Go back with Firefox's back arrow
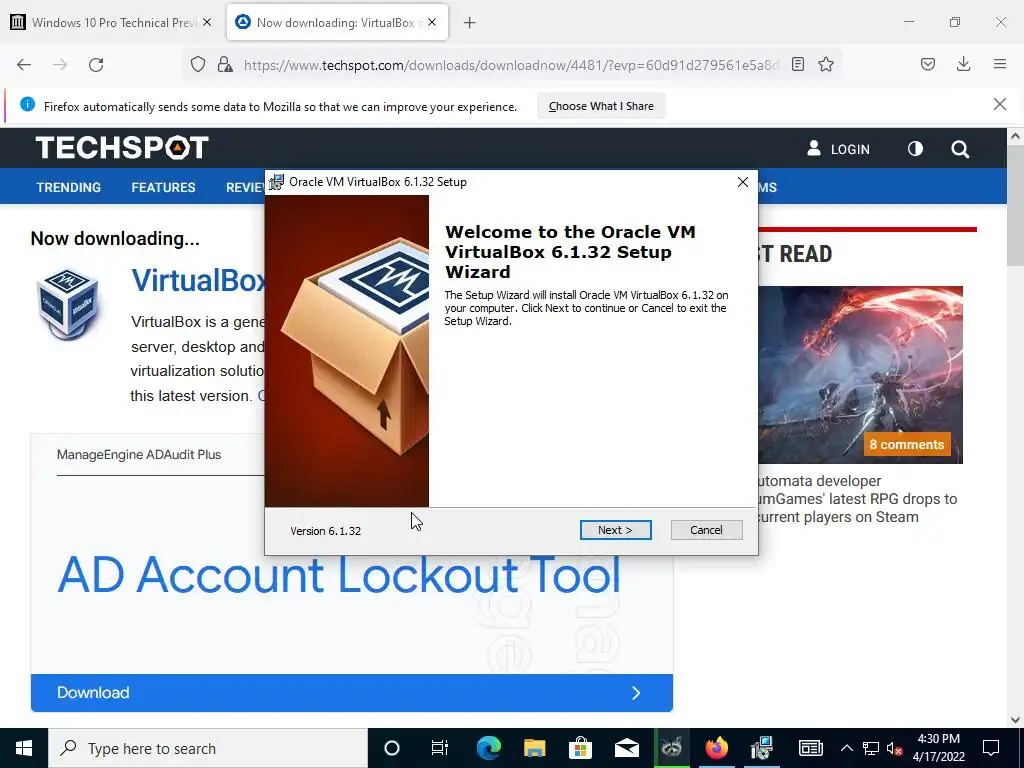 pos(24,65)
